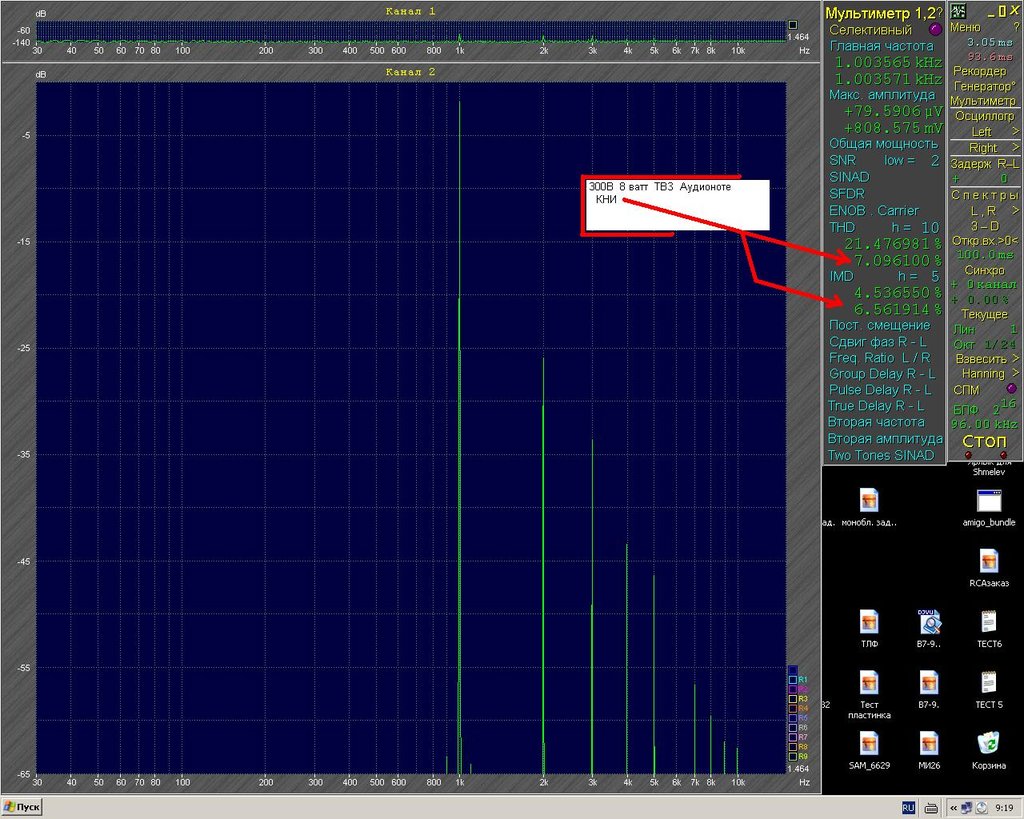Open the RCAзаказ desktop file icon

coord(989,568)
